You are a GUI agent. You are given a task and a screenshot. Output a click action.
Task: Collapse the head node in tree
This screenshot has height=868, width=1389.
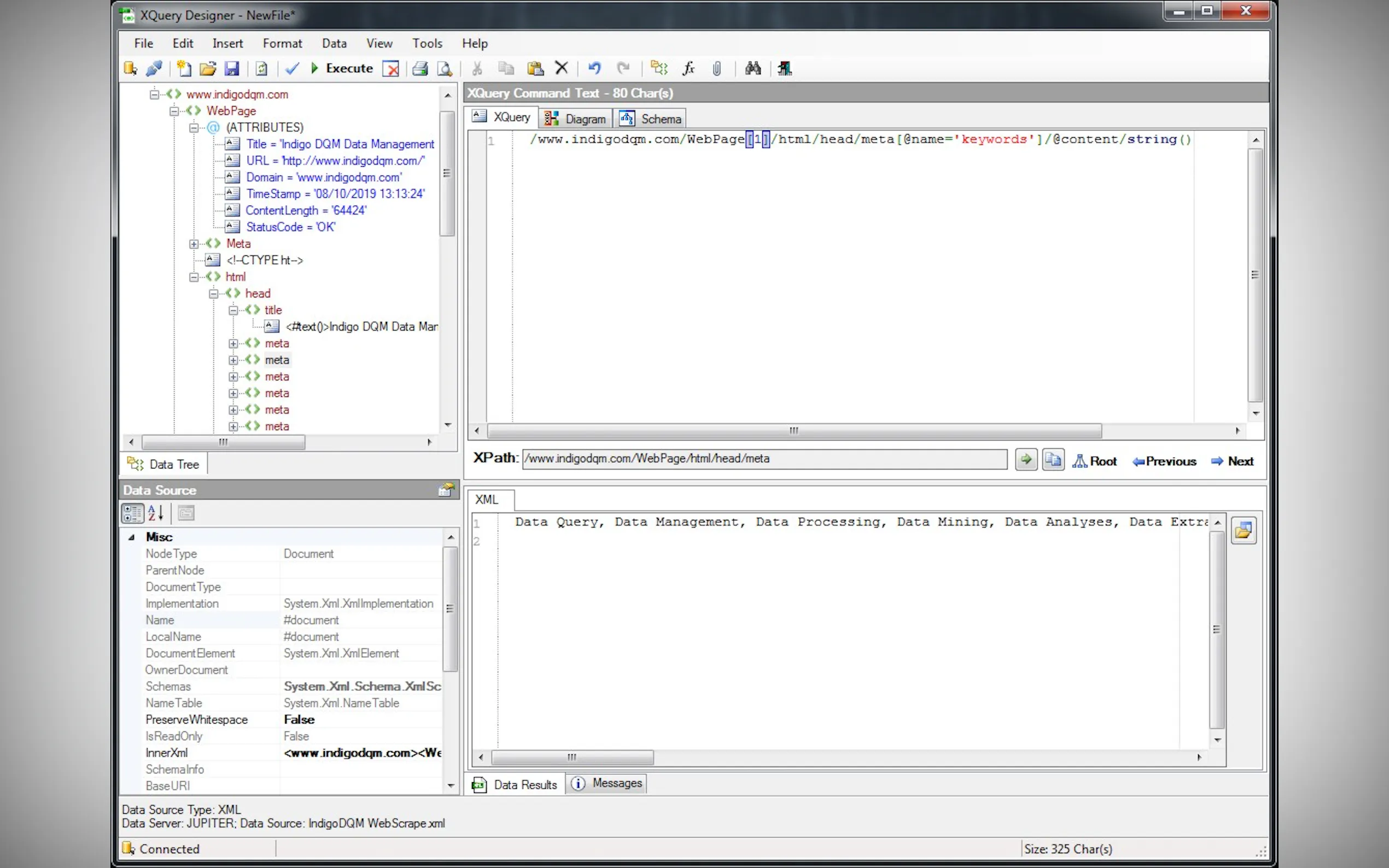tap(214, 294)
